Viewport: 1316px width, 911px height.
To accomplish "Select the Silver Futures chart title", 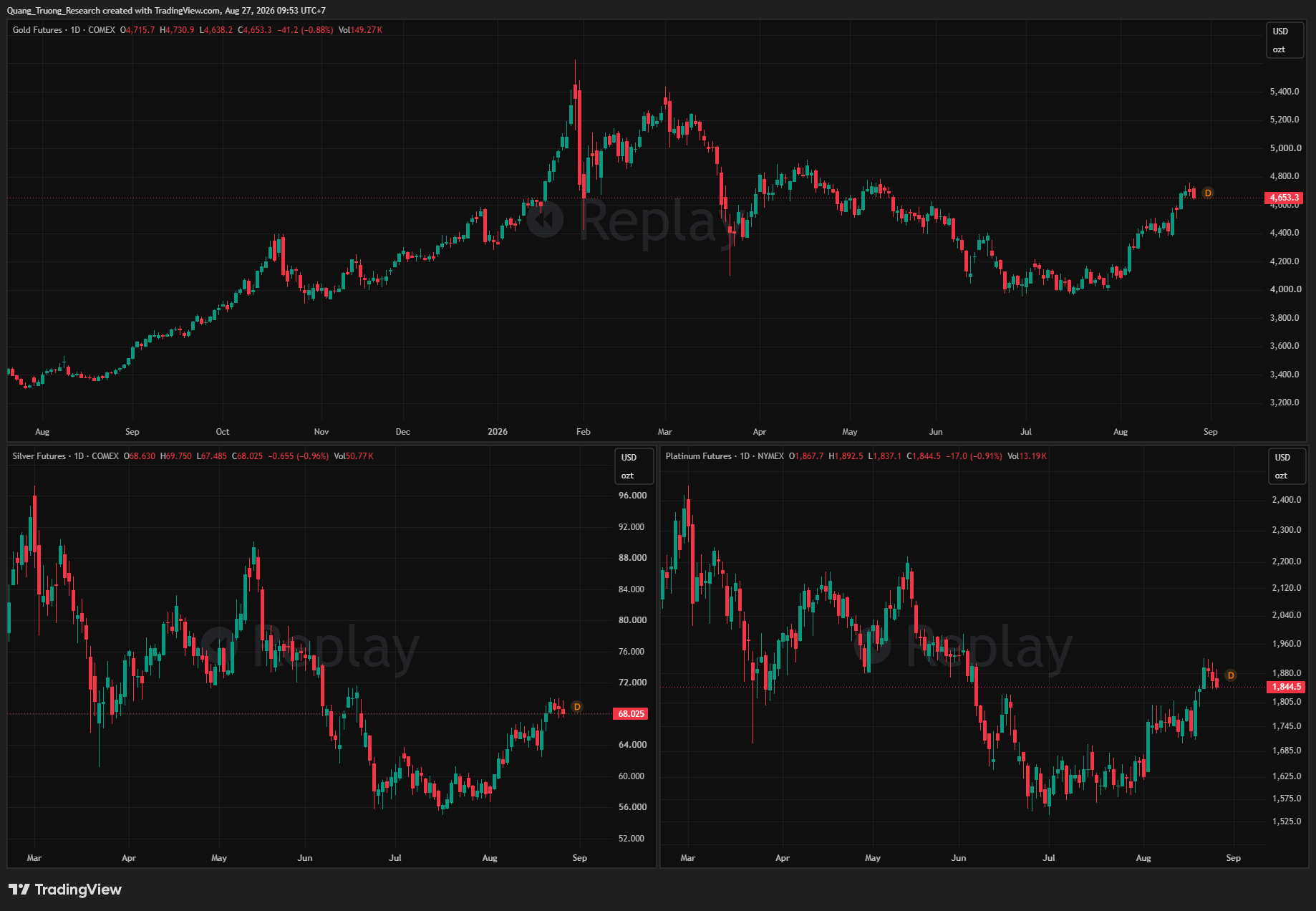I will [39, 456].
